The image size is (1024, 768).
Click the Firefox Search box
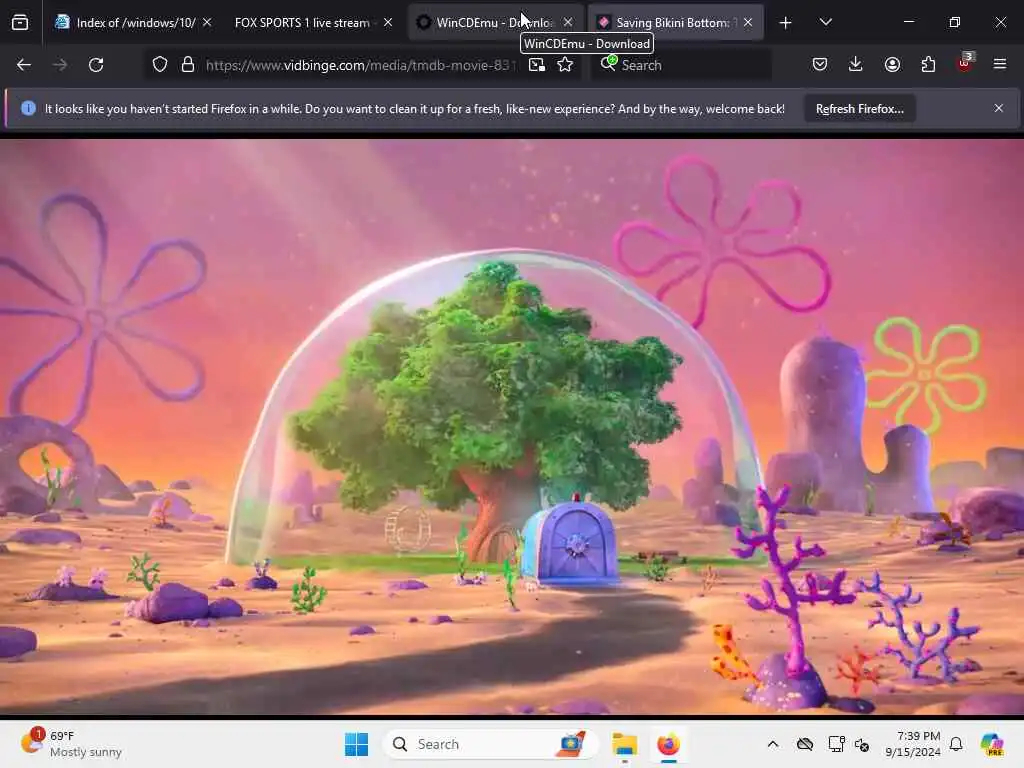point(681,65)
